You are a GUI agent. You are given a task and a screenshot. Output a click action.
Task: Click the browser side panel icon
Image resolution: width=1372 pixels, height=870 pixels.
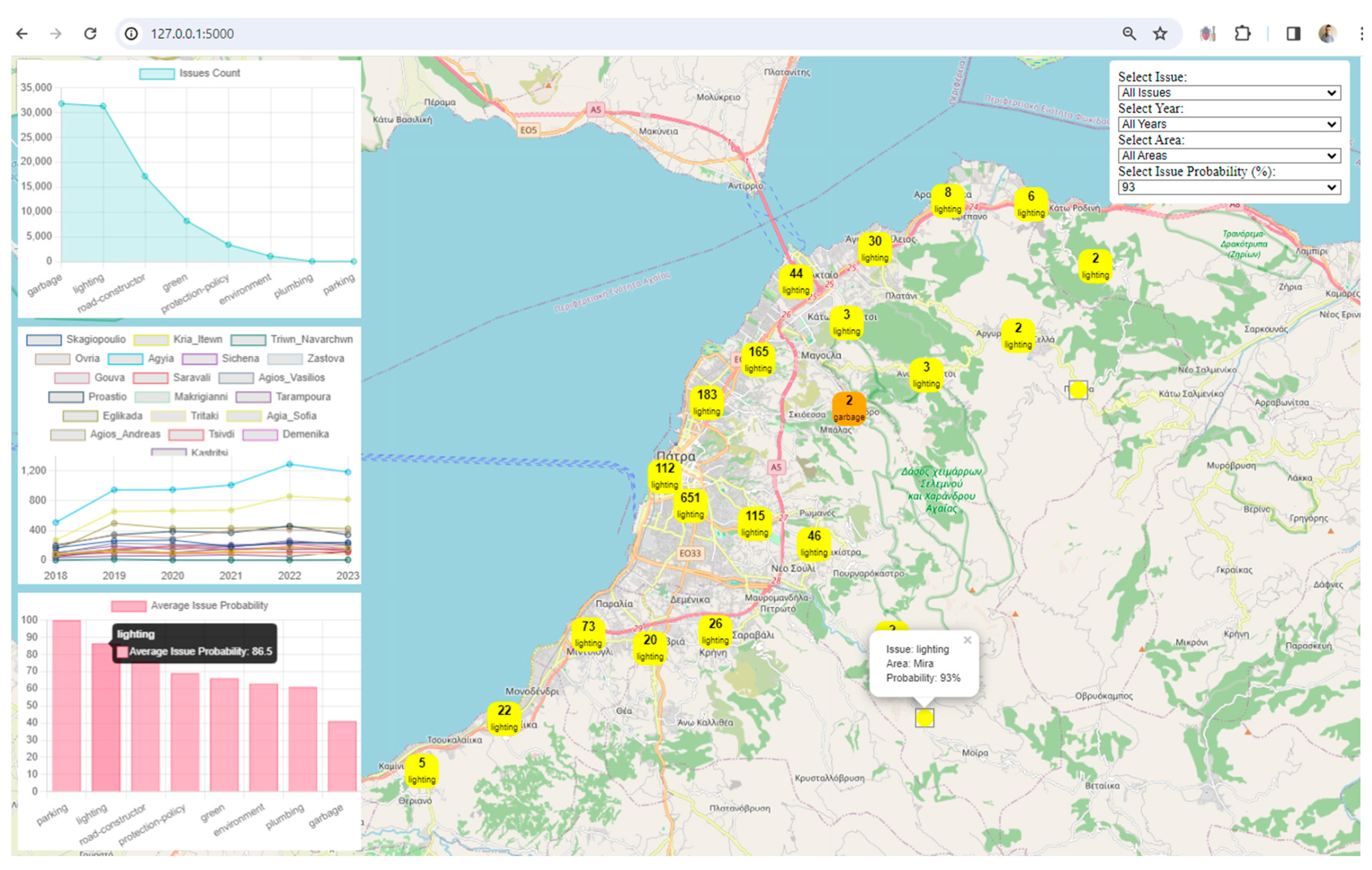tap(1293, 34)
